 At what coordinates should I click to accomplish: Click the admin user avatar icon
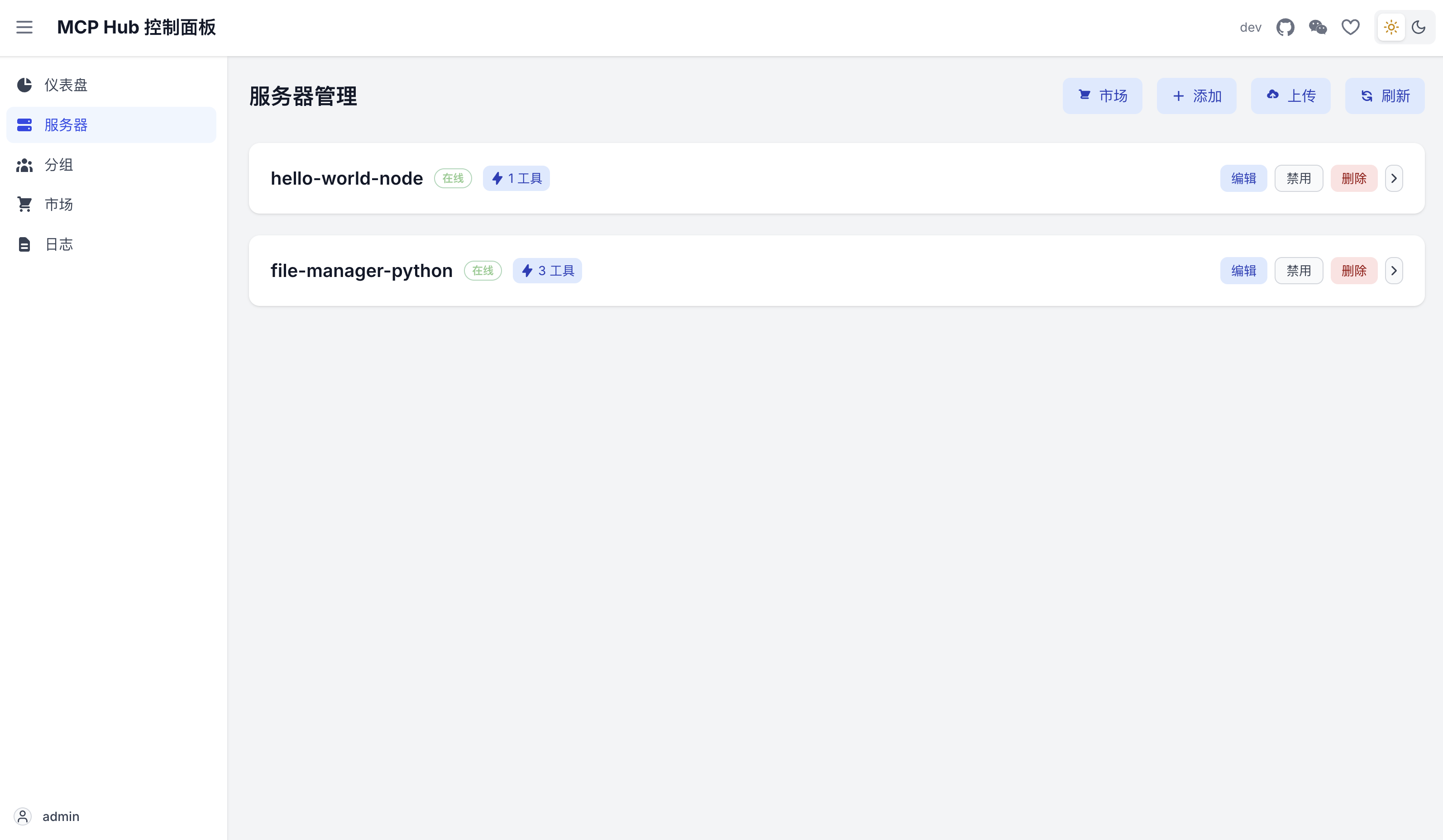(x=23, y=816)
